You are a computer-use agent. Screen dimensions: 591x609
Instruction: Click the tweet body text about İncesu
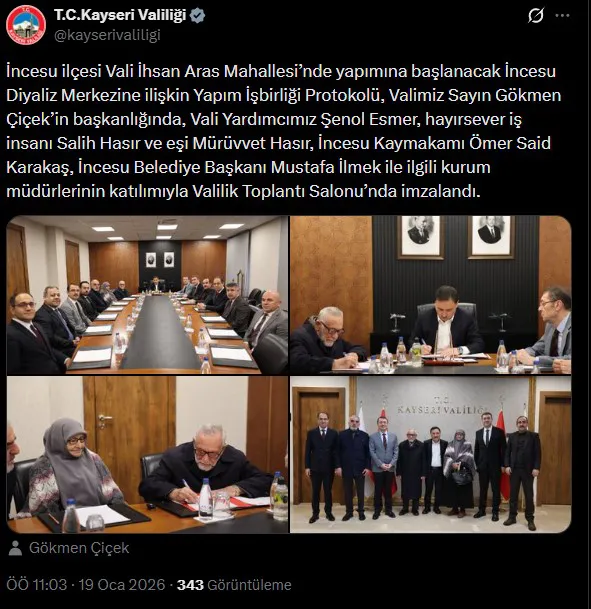click(x=283, y=131)
